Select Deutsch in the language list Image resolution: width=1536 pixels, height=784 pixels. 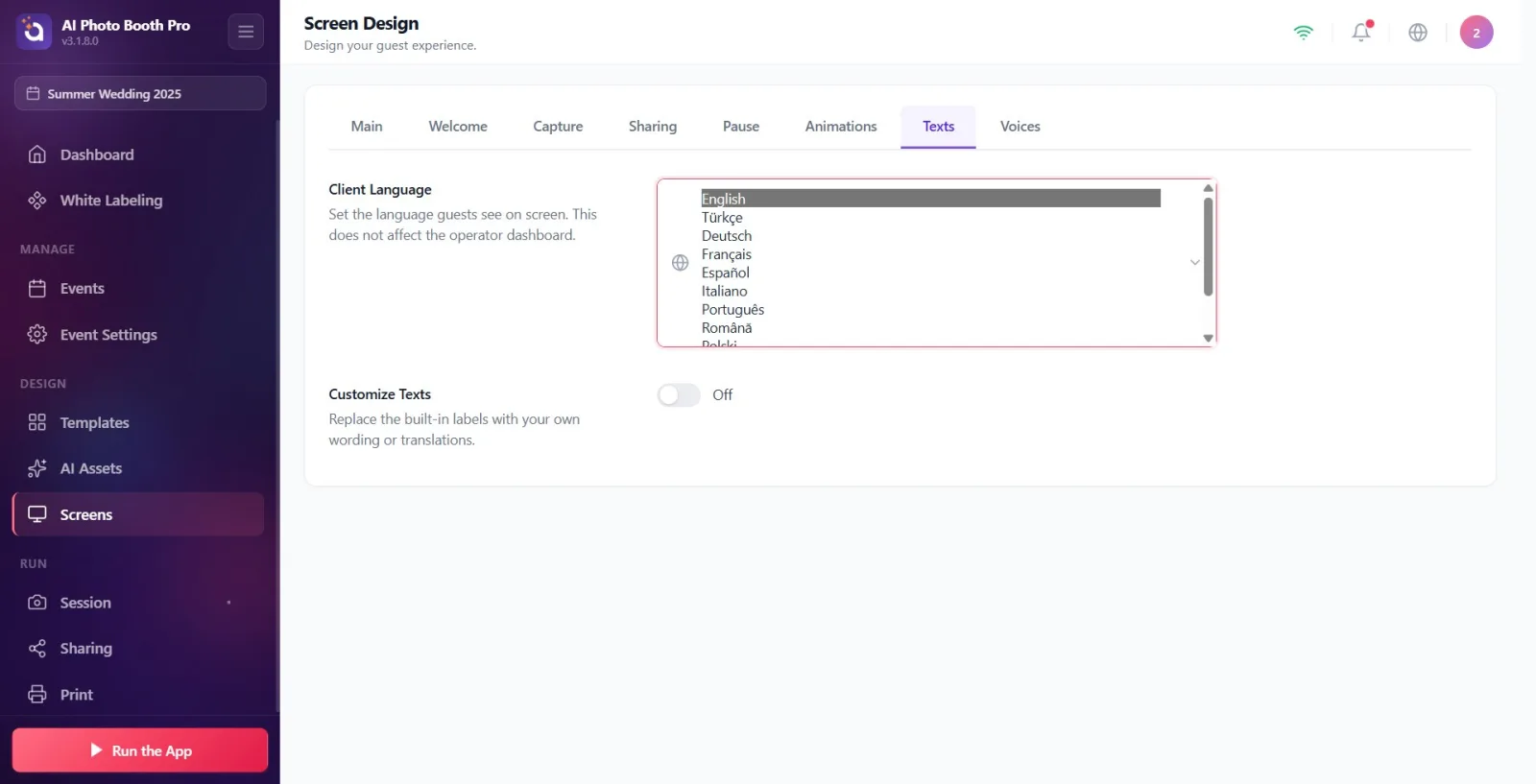tap(930, 236)
